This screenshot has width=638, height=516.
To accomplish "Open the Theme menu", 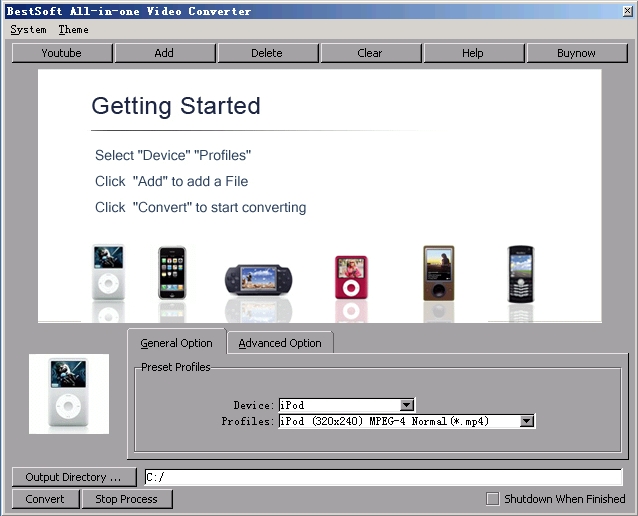I will pyautogui.click(x=74, y=30).
